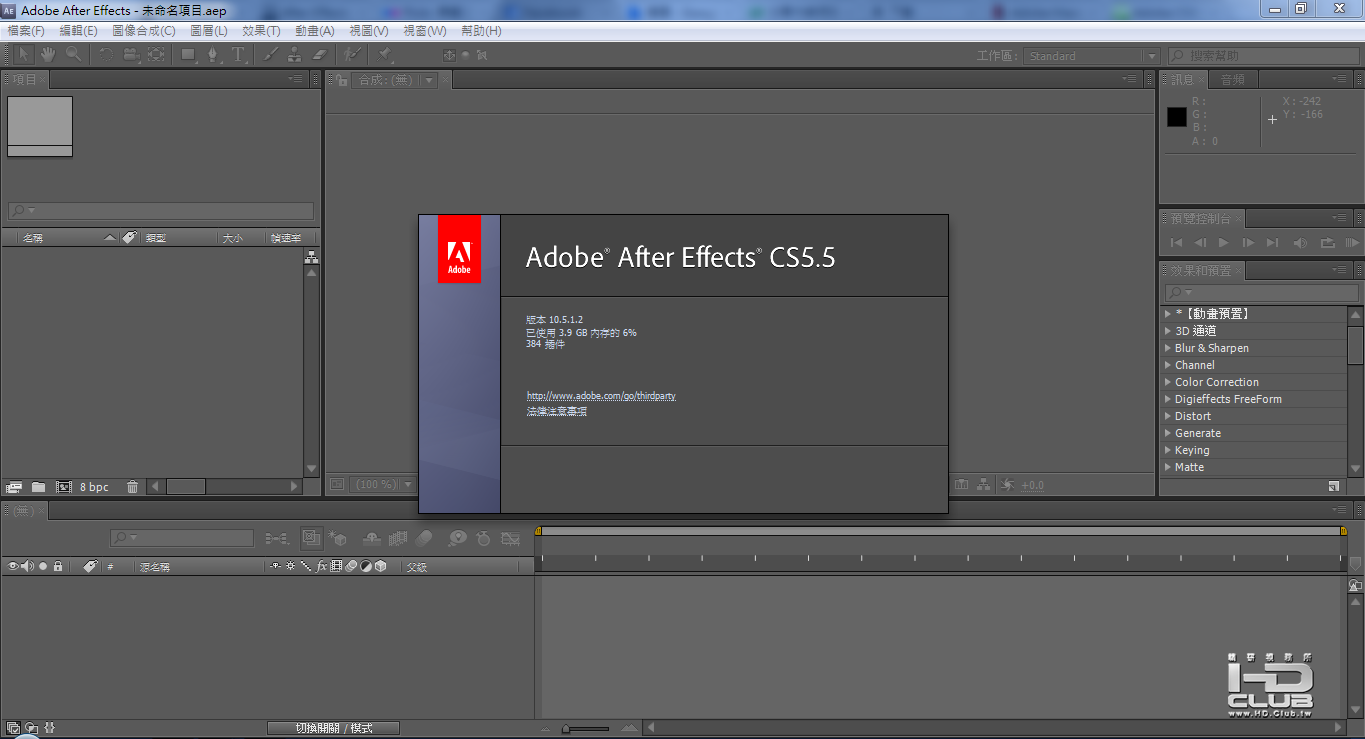Click 法律注意事項 link in About dialog
The height and width of the screenshot is (739, 1365).
[556, 411]
